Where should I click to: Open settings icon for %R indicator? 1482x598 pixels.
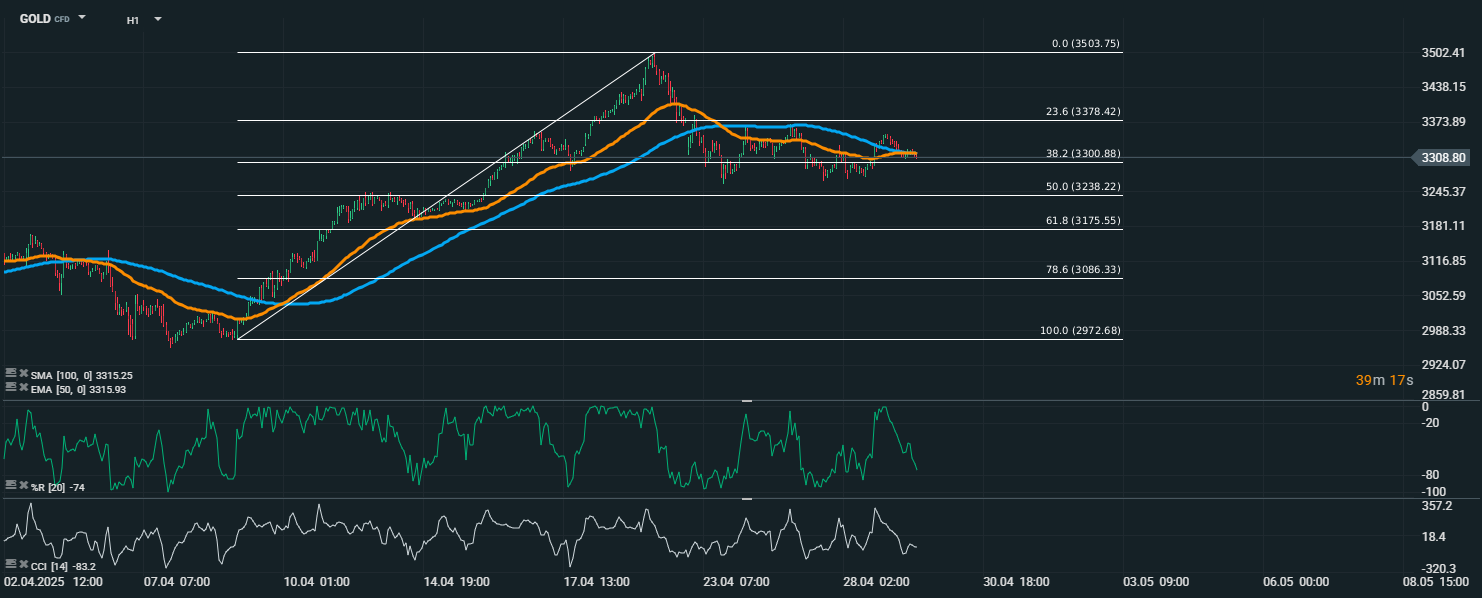tap(10, 484)
